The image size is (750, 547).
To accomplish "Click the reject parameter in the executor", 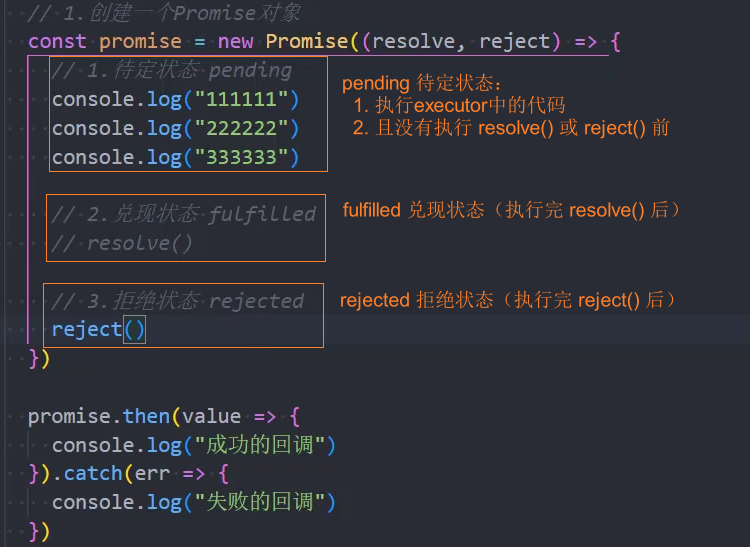I will (x=515, y=42).
